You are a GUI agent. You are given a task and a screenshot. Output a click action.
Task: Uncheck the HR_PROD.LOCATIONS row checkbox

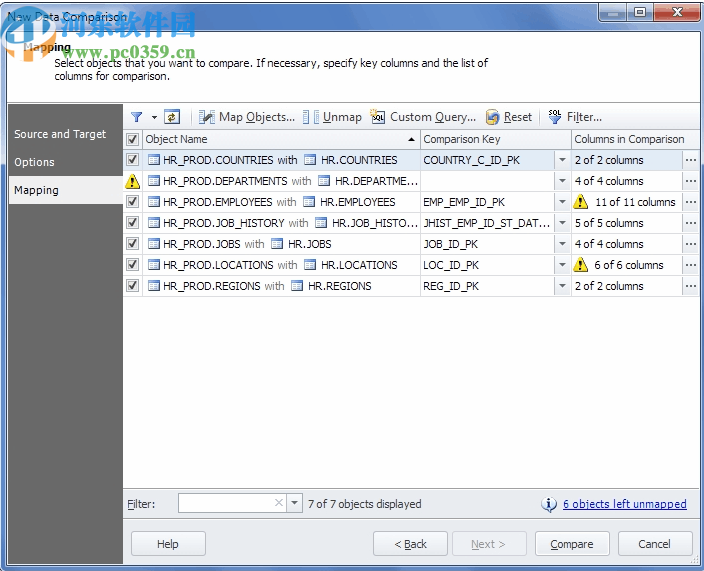pyautogui.click(x=132, y=265)
